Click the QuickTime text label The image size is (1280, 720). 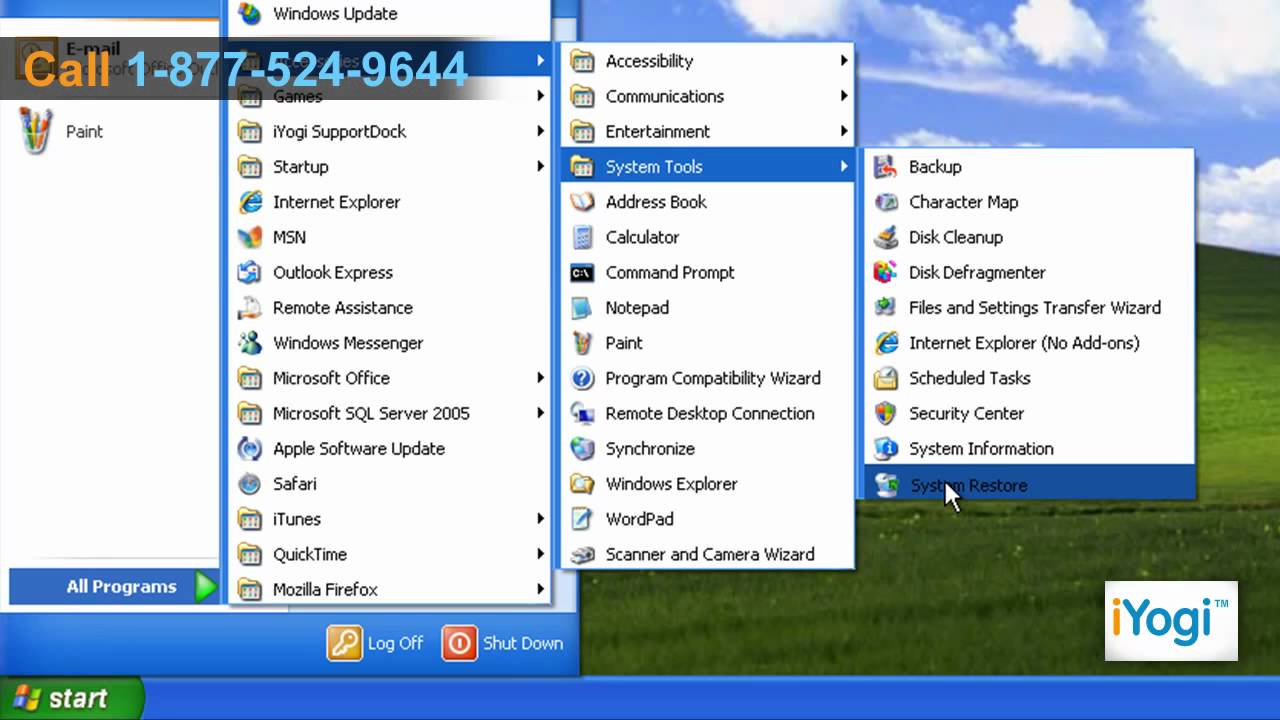[310, 554]
